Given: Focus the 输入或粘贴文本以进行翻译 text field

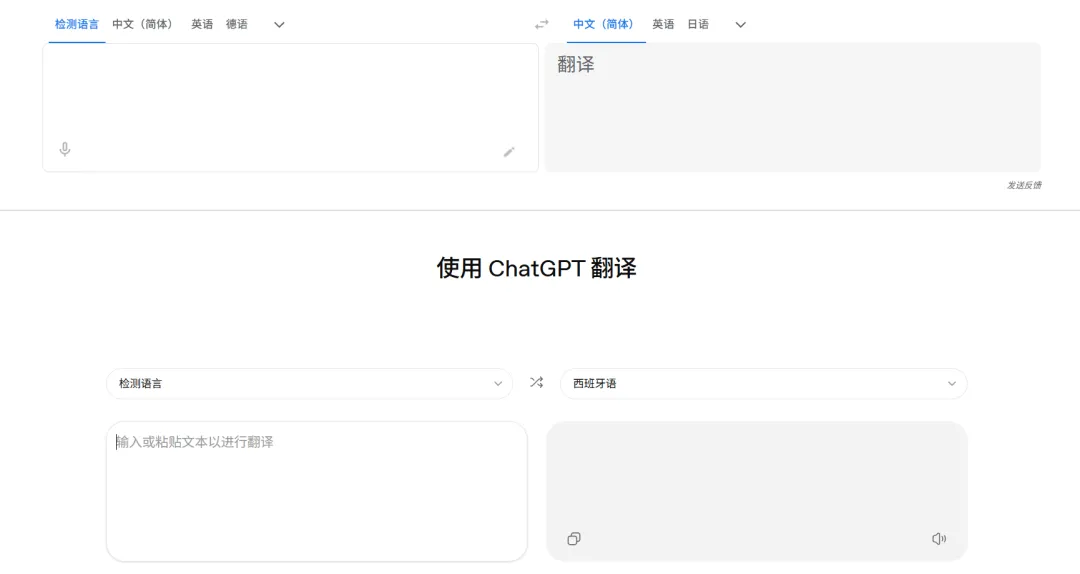Looking at the screenshot, I should 317,491.
